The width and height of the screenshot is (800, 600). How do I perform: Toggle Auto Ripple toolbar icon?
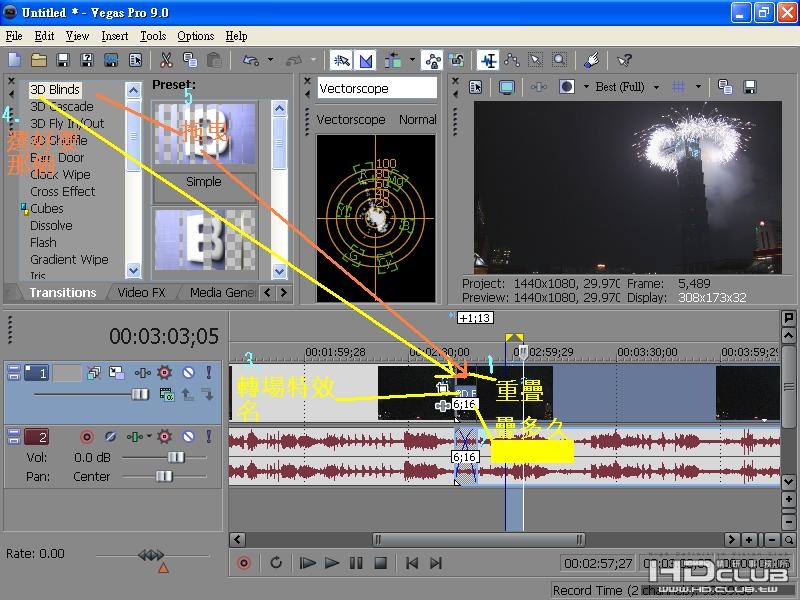(x=393, y=60)
